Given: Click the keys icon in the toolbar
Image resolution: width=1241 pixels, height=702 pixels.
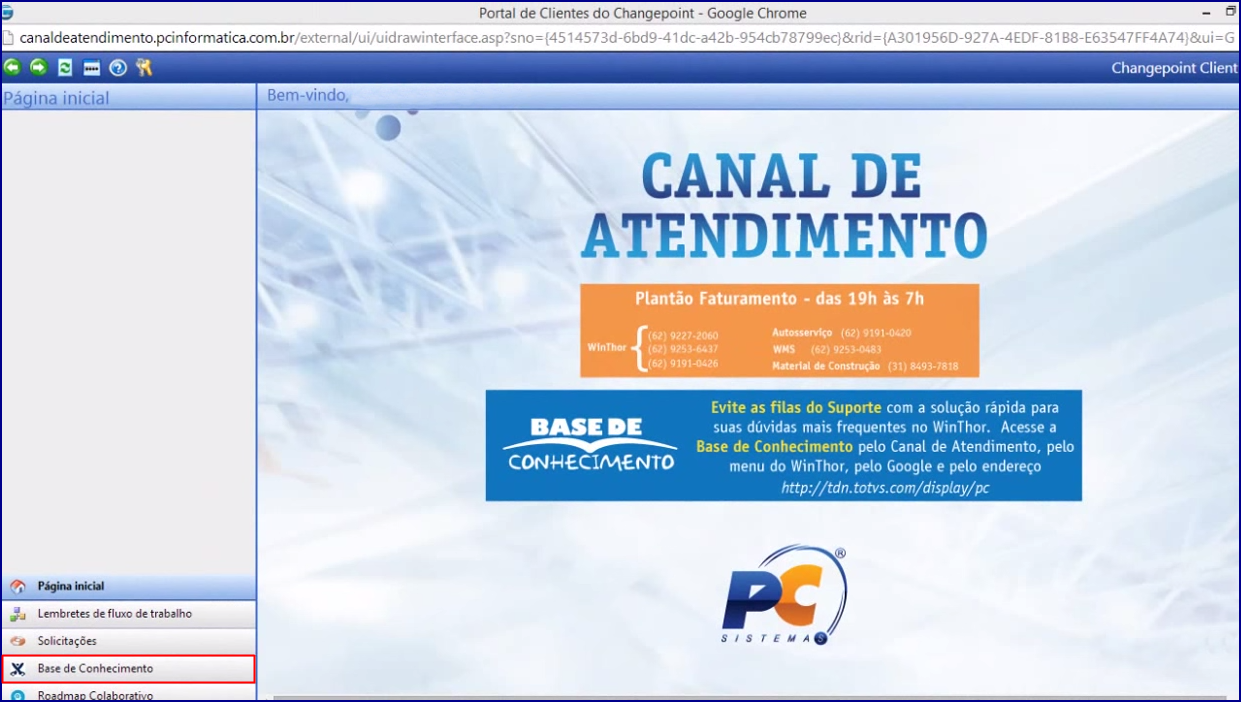Looking at the screenshot, I should pyautogui.click(x=144, y=68).
